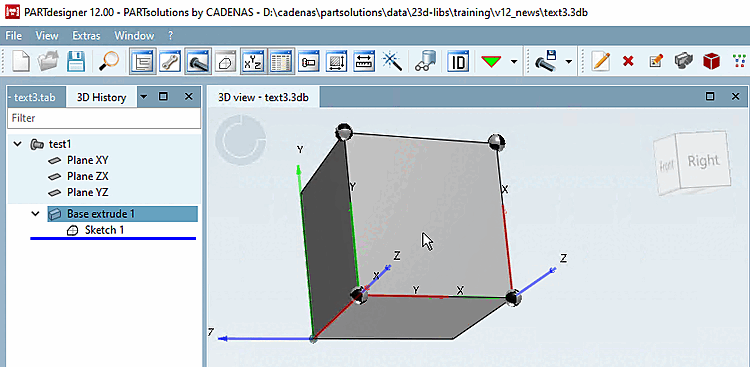Collapse the test1 tree node
The image size is (750, 367).
(x=18, y=144)
